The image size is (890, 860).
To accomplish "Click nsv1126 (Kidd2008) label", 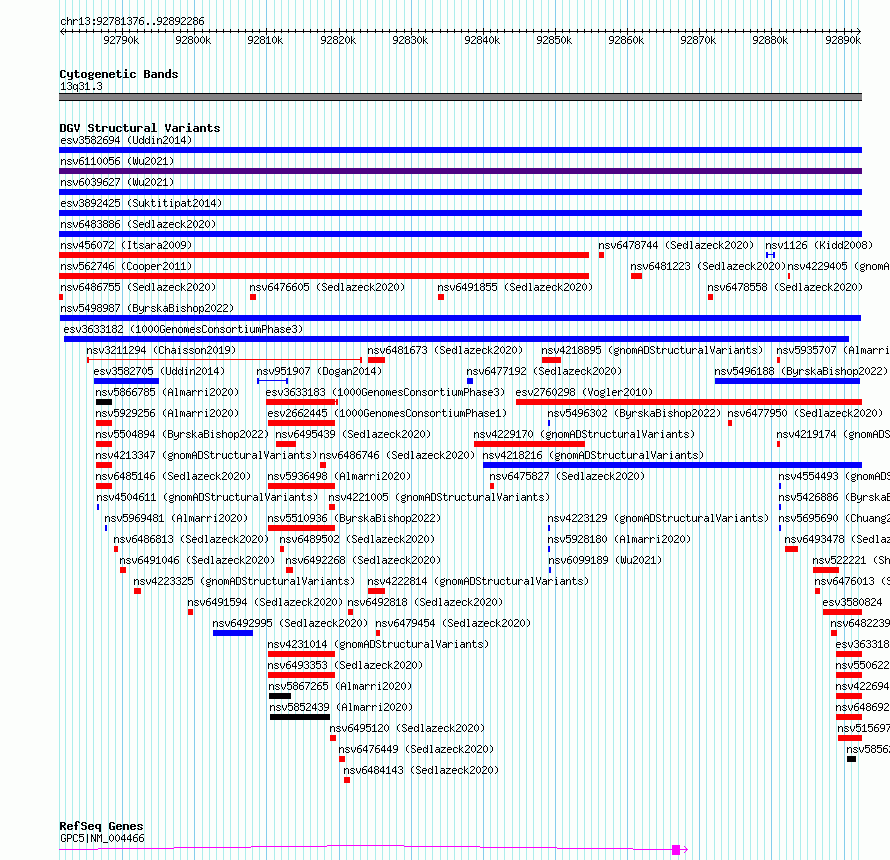I will [819, 245].
